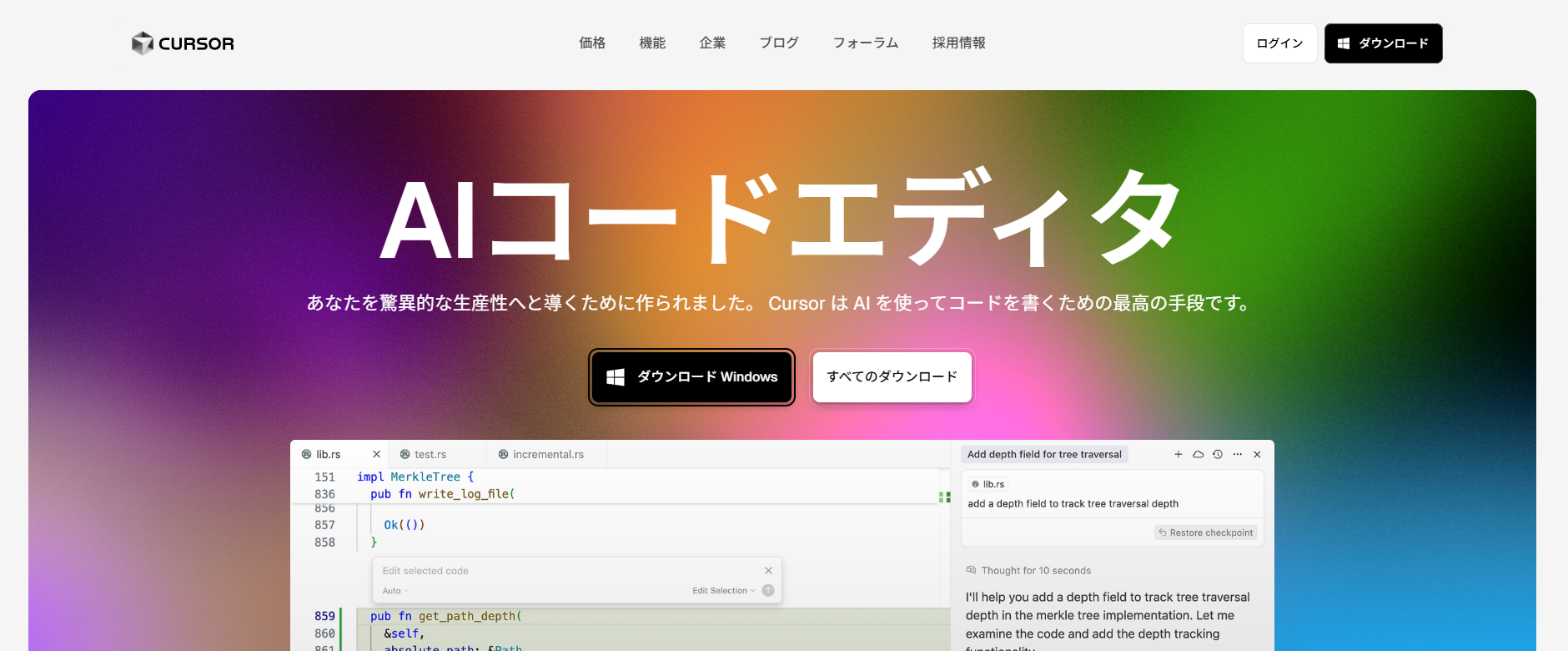This screenshot has width=1568, height=651.
Task: Click the ダウンロード Windows hero button
Action: point(691,377)
